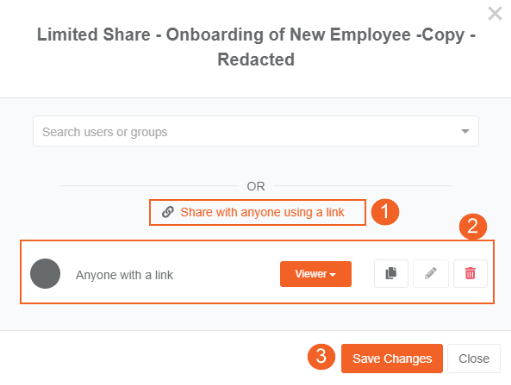Click the Save Changes button
Image resolution: width=511 pixels, height=385 pixels.
tap(392, 358)
